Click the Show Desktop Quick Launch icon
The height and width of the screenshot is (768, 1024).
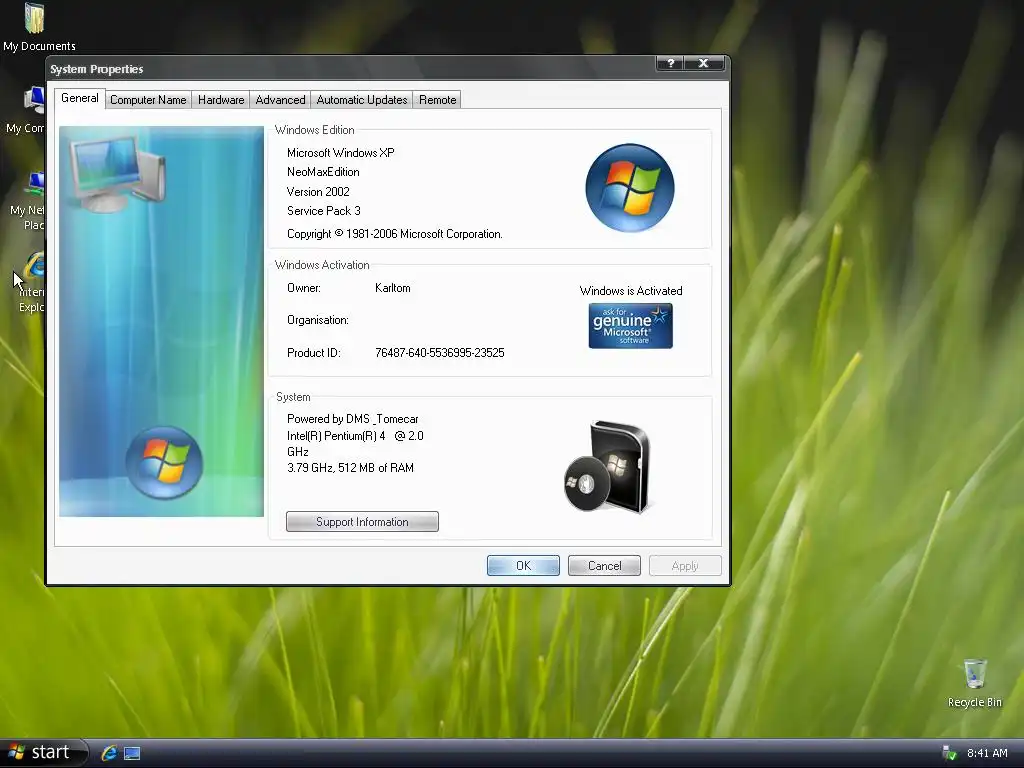pyautogui.click(x=132, y=754)
